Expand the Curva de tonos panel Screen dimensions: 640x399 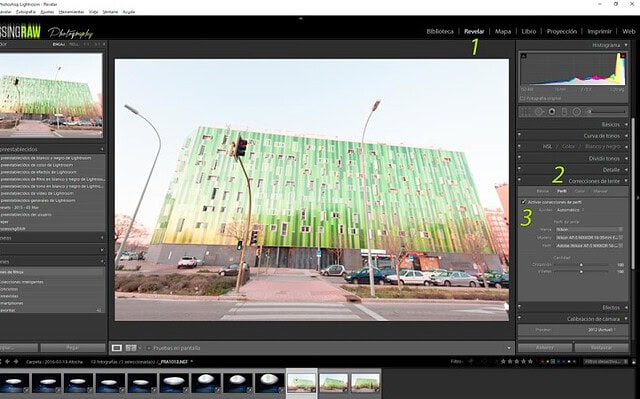(x=626, y=136)
